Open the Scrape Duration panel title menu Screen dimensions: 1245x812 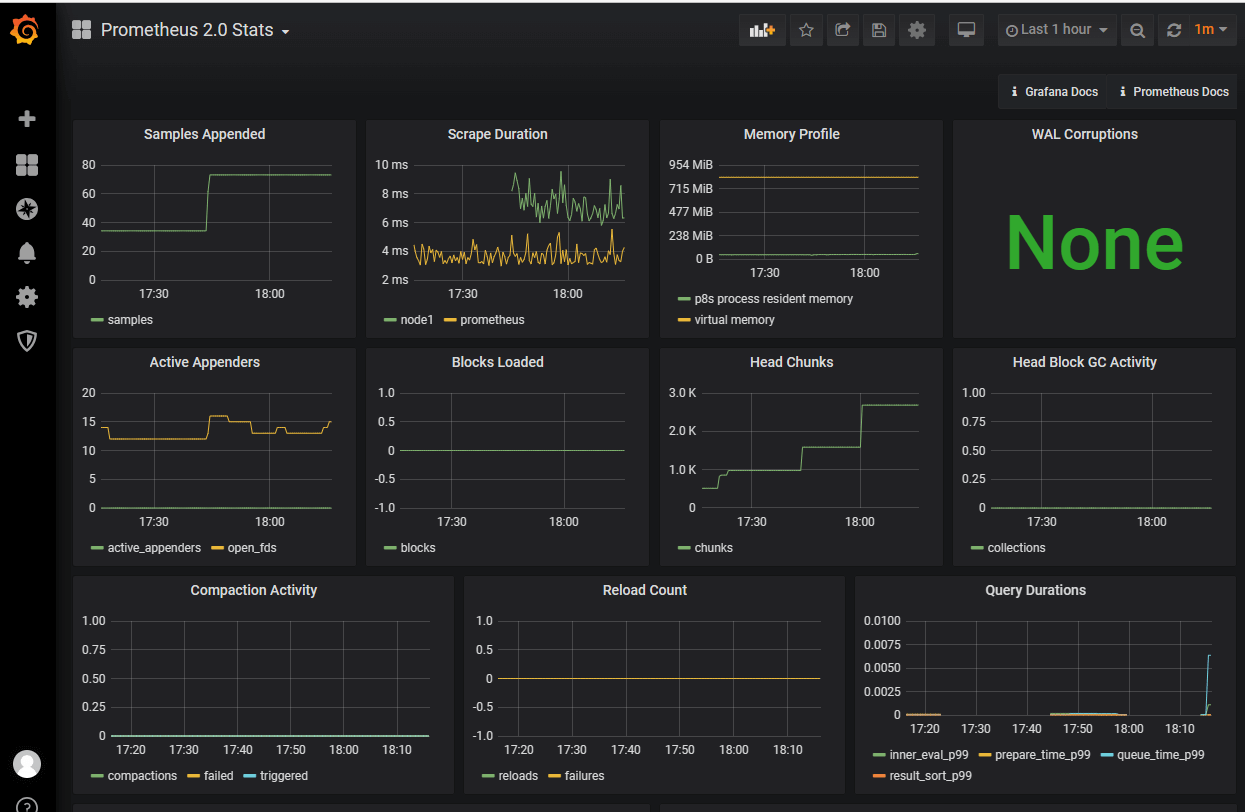(x=497, y=134)
